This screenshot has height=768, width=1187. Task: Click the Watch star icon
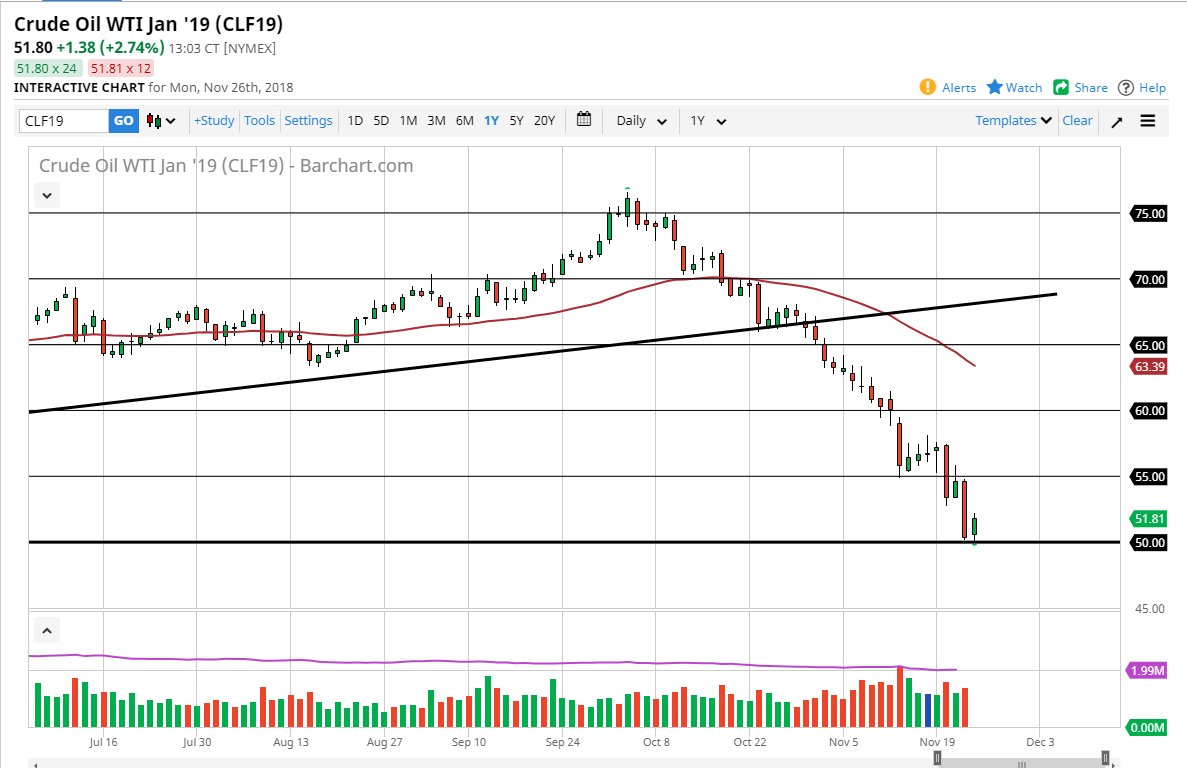[x=995, y=87]
